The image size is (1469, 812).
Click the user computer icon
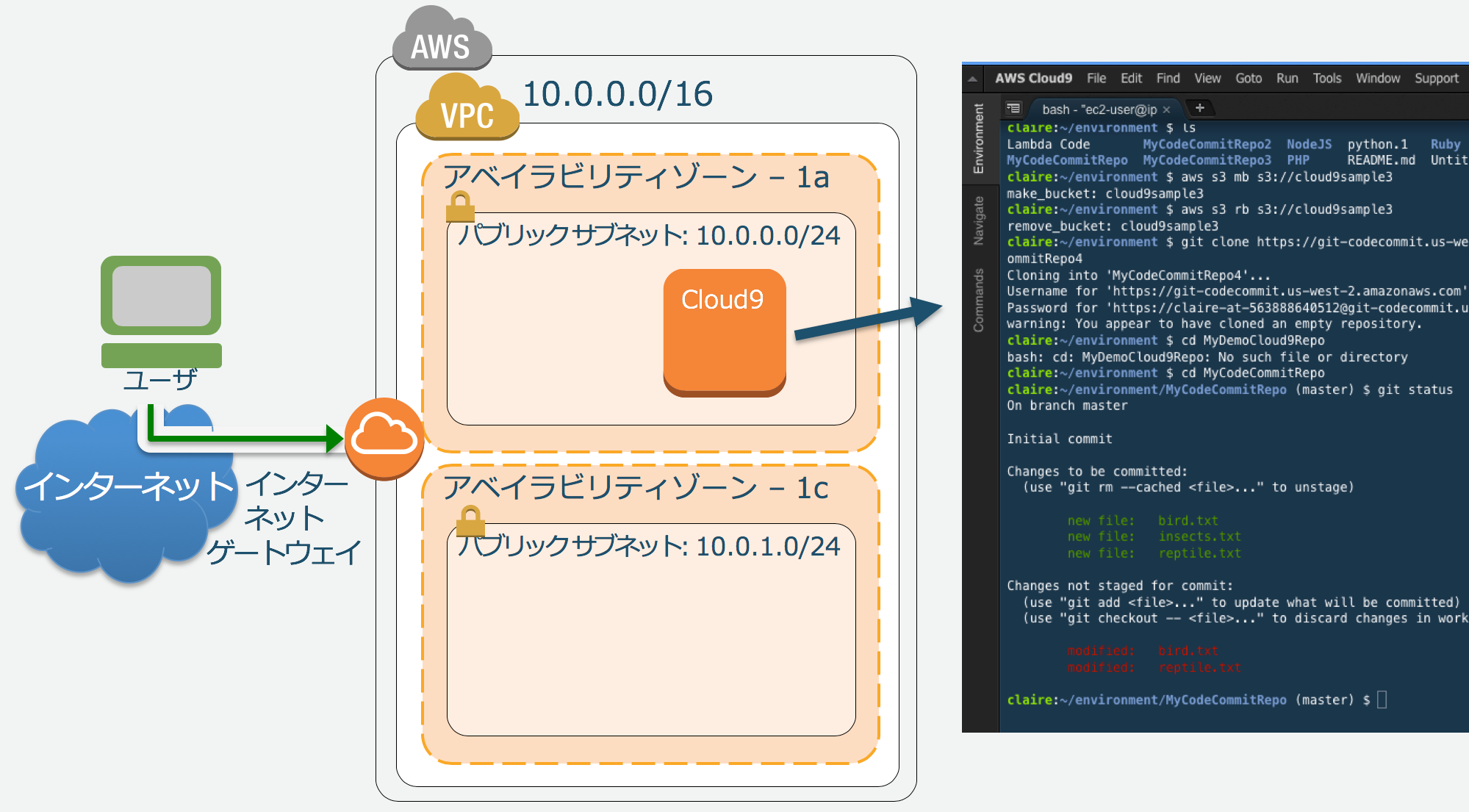tap(162, 312)
